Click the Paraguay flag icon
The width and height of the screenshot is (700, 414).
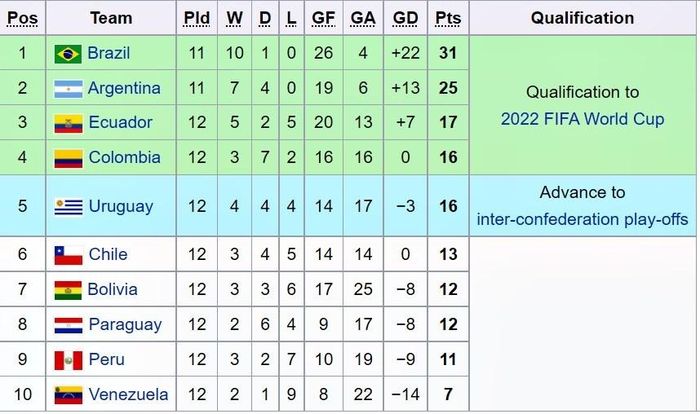[x=68, y=326]
